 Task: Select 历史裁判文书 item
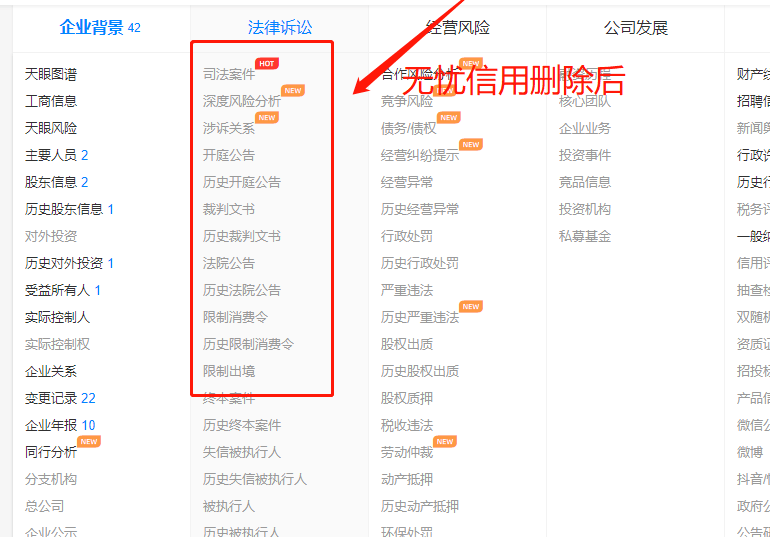[x=242, y=237]
